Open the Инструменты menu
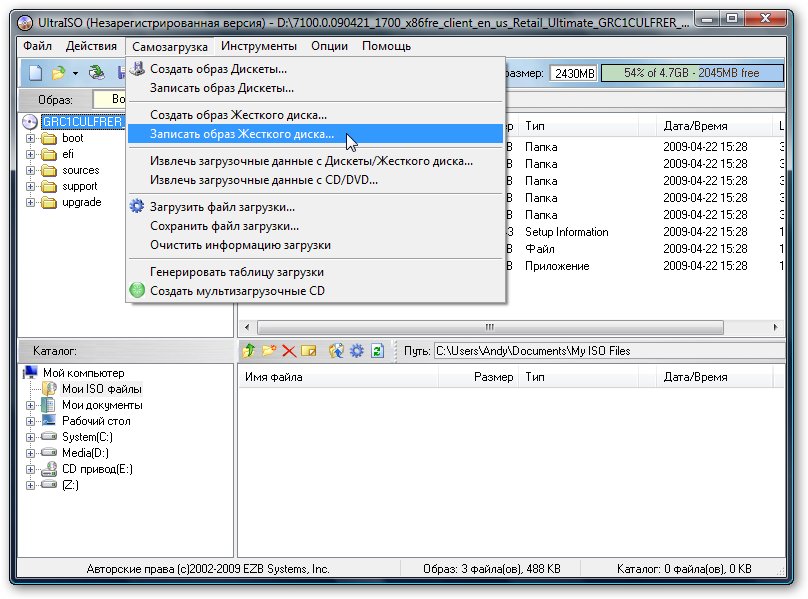 259,46
